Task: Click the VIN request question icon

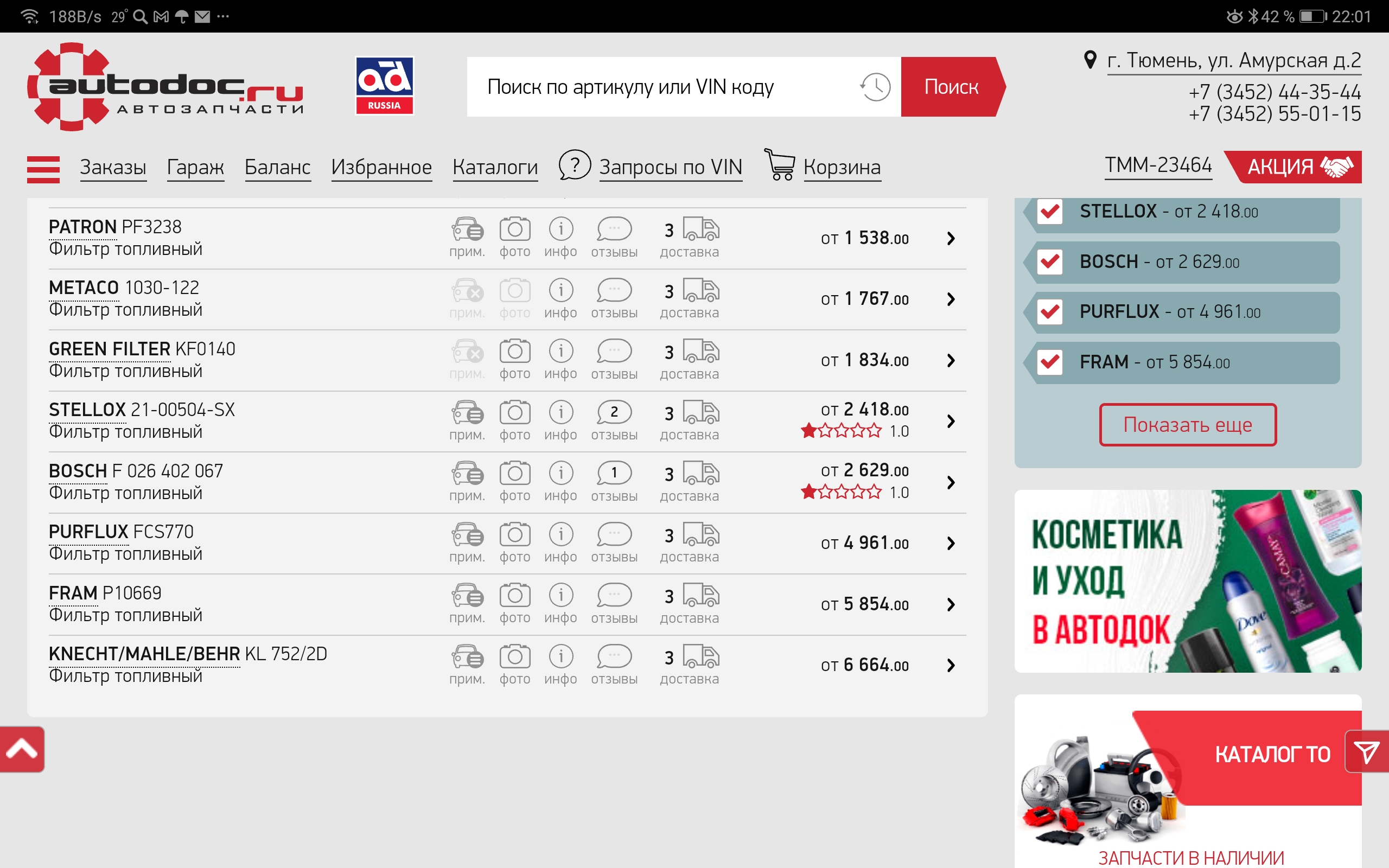Action: tap(575, 165)
